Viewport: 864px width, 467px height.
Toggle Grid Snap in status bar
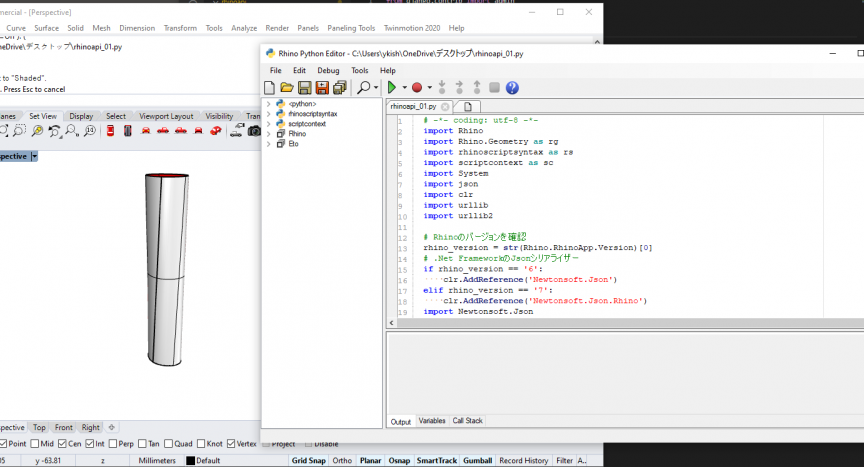(x=307, y=460)
